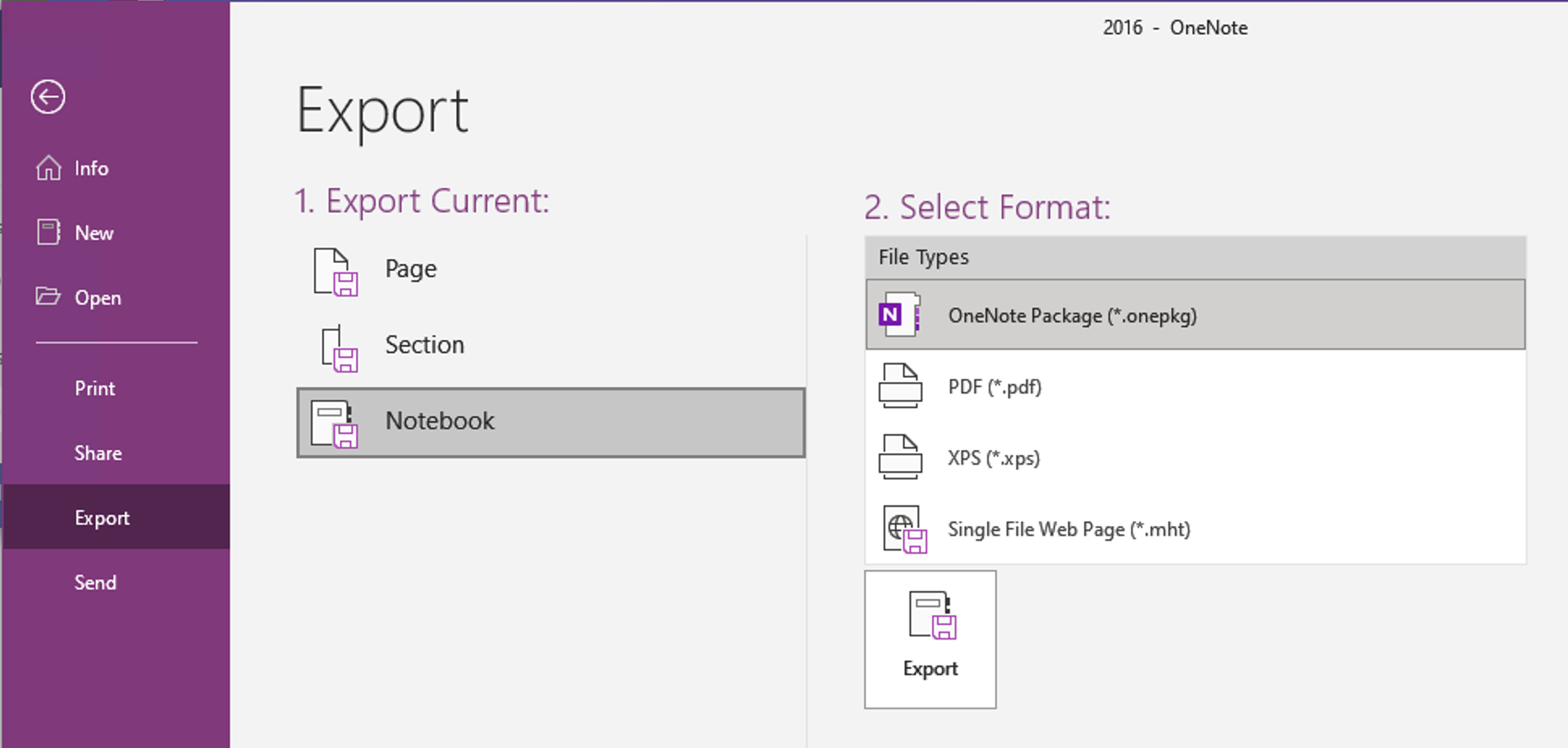Open the Send page

point(116,583)
